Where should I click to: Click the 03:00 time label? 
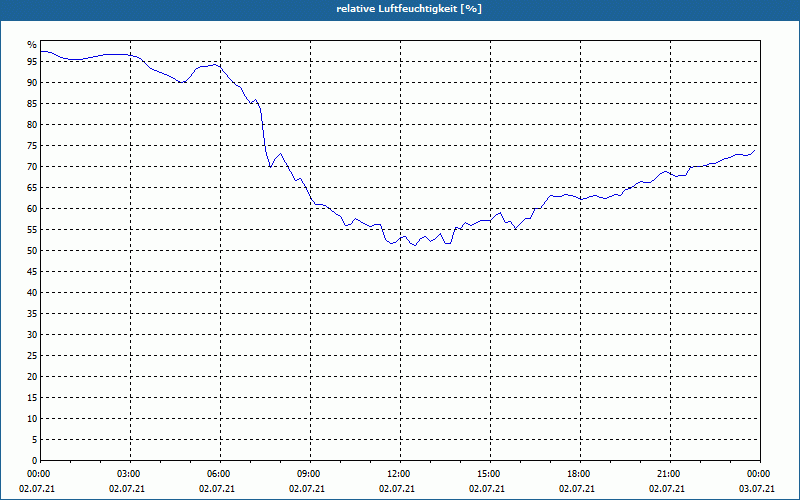127,474
